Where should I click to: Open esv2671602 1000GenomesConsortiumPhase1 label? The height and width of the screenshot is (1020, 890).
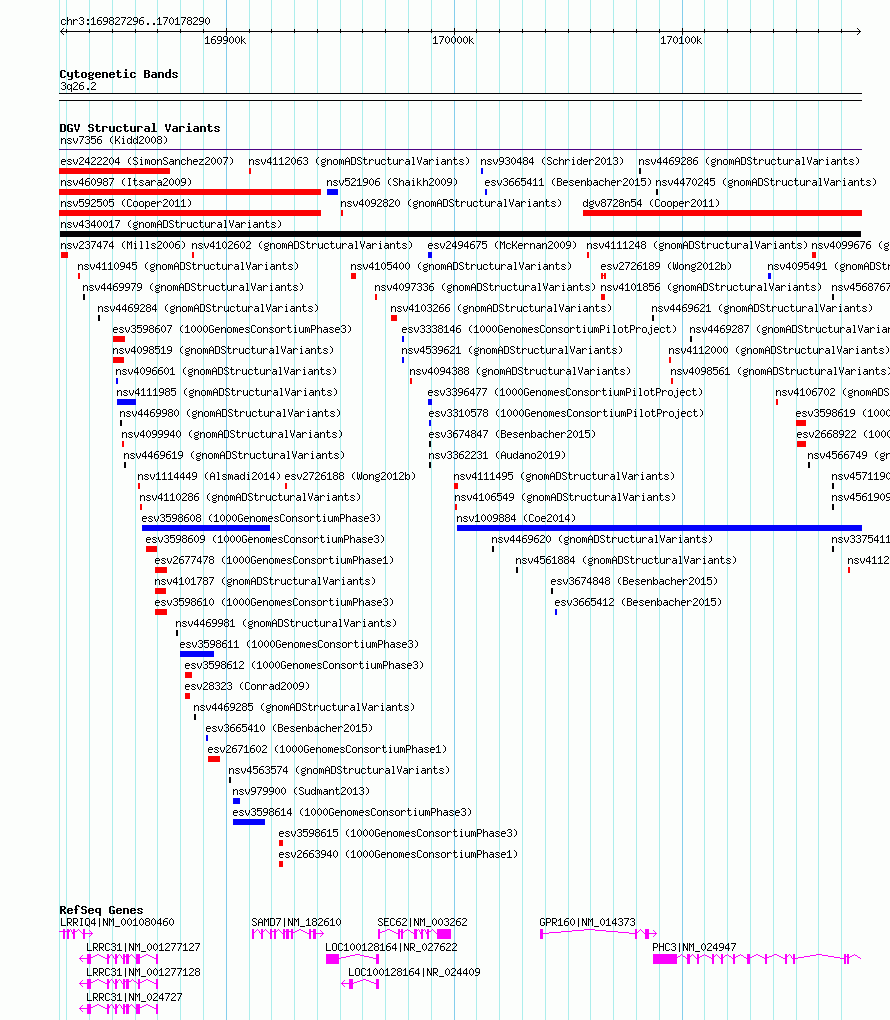point(327,749)
